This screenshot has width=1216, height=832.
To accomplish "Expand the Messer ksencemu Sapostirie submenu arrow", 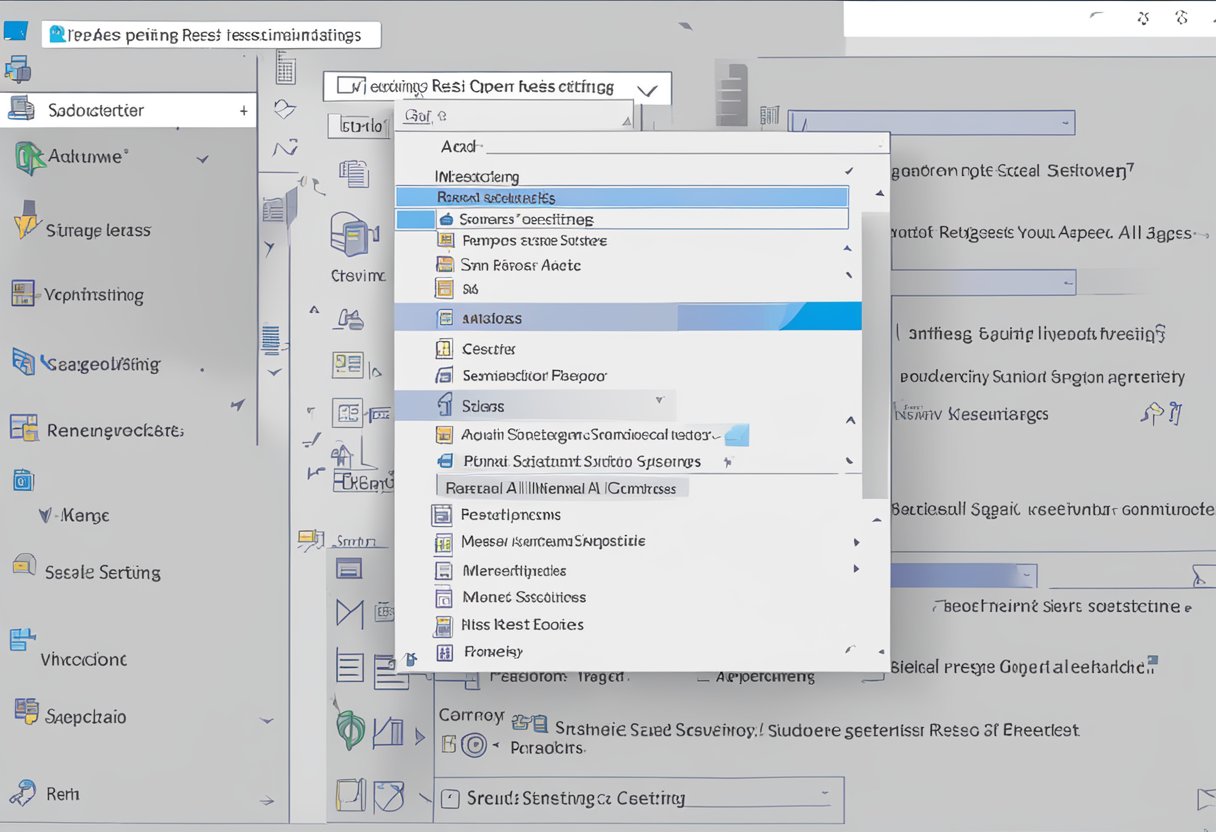I will (856, 542).
